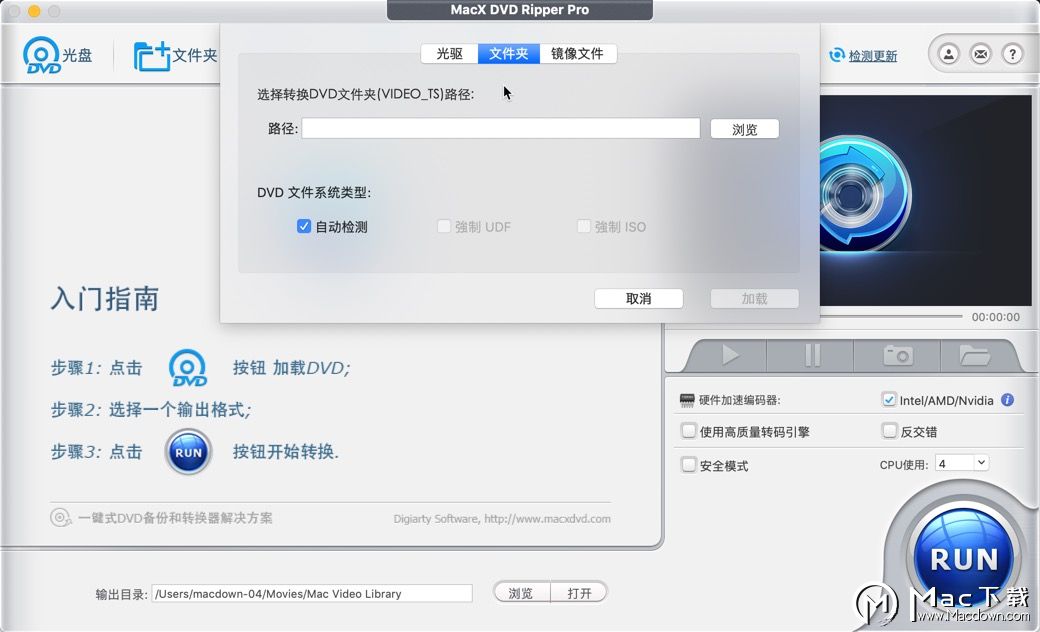Viewport: 1040px width, 632px height.
Task: Open the CPU使用 dropdown
Action: (x=962, y=464)
